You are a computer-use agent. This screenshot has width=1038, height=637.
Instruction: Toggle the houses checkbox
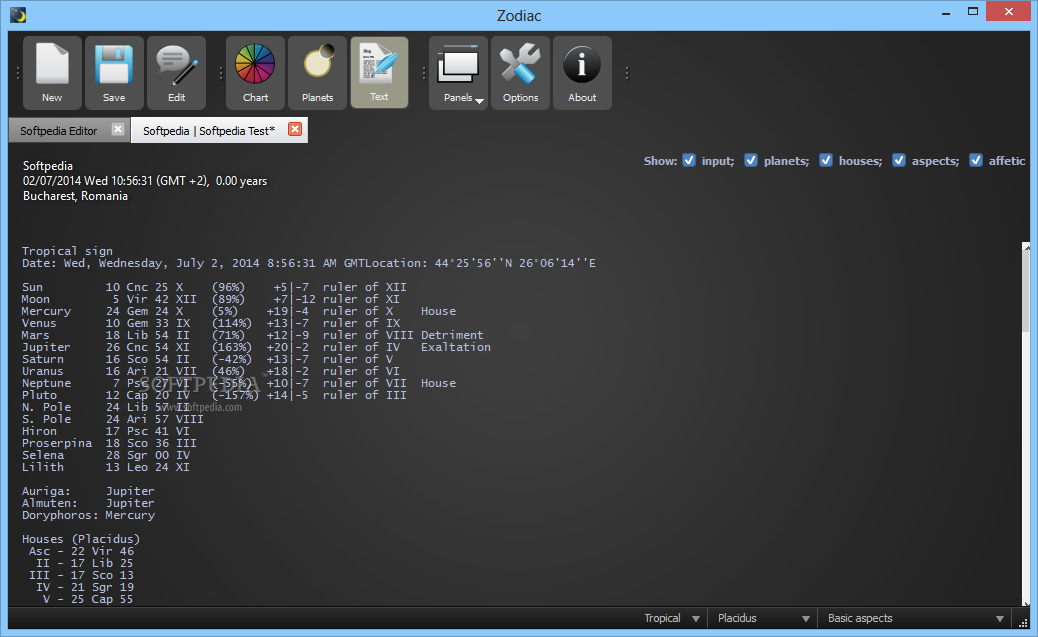pos(826,160)
